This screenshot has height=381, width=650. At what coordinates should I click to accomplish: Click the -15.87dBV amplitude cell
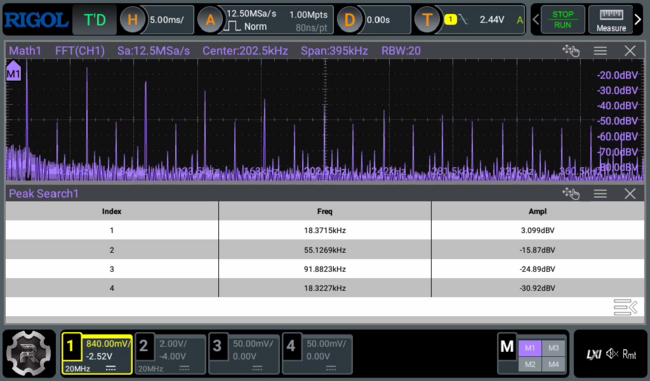point(538,250)
